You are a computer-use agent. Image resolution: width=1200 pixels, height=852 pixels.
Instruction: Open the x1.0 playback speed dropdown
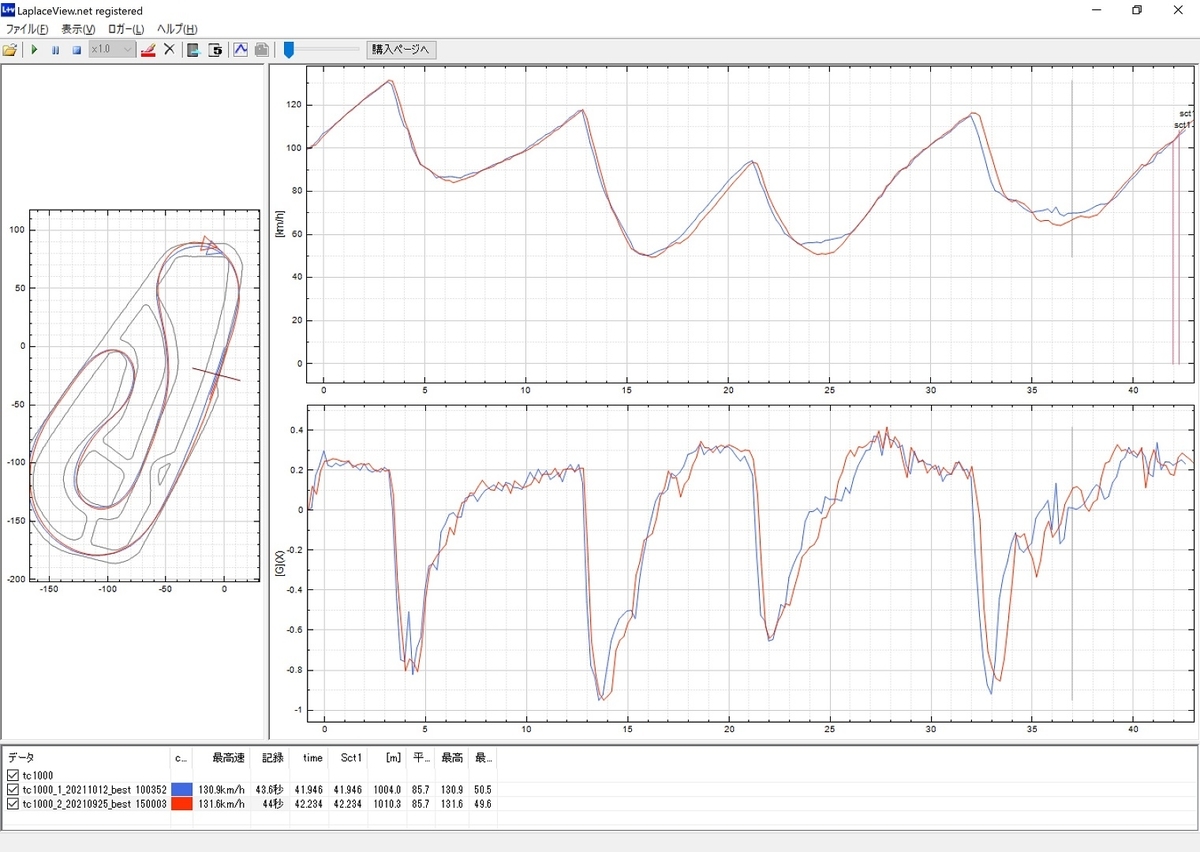(x=111, y=49)
